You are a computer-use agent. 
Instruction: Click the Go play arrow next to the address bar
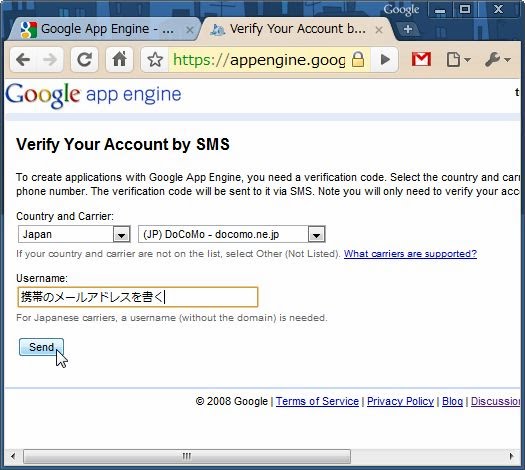click(x=385, y=60)
